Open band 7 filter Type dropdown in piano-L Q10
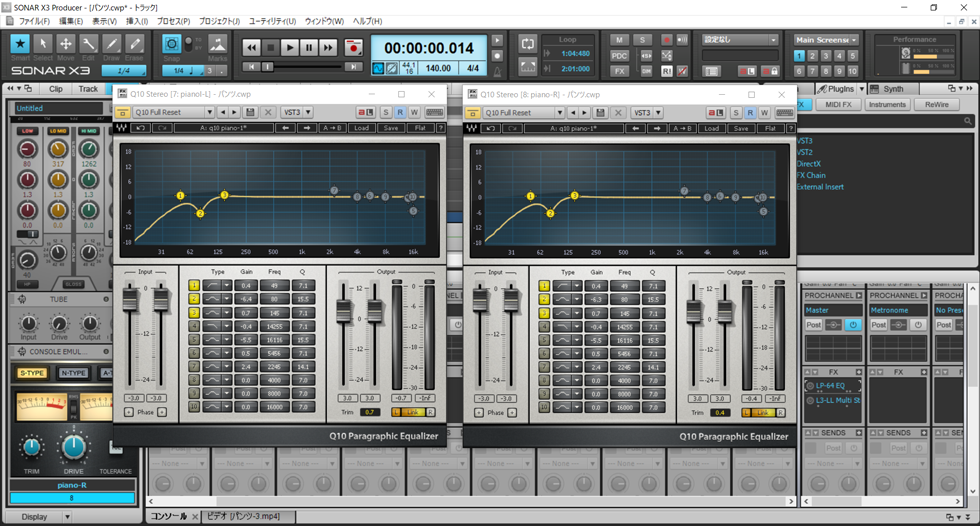 click(227, 367)
